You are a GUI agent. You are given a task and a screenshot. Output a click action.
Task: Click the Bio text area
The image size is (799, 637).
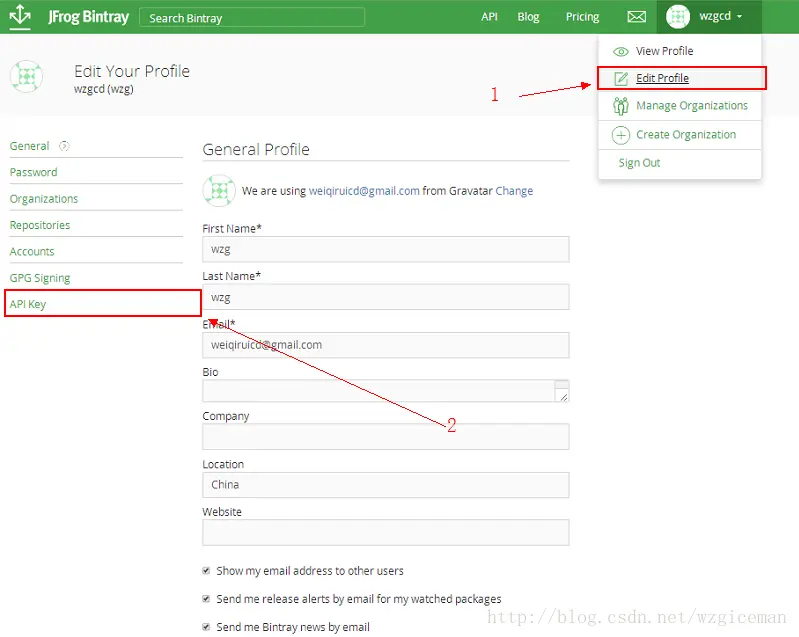pyautogui.click(x=386, y=391)
